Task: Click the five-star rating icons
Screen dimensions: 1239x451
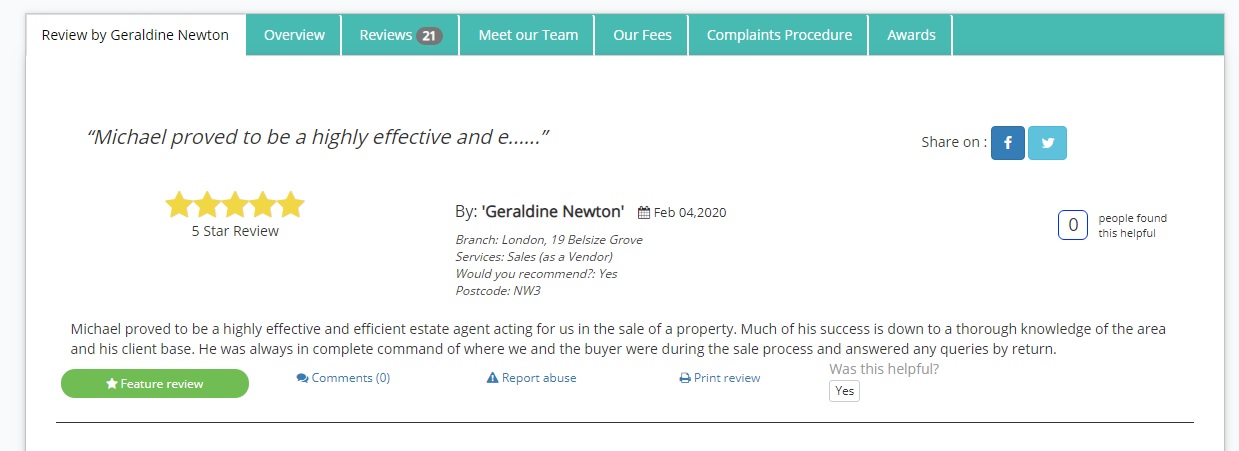Action: (x=235, y=205)
